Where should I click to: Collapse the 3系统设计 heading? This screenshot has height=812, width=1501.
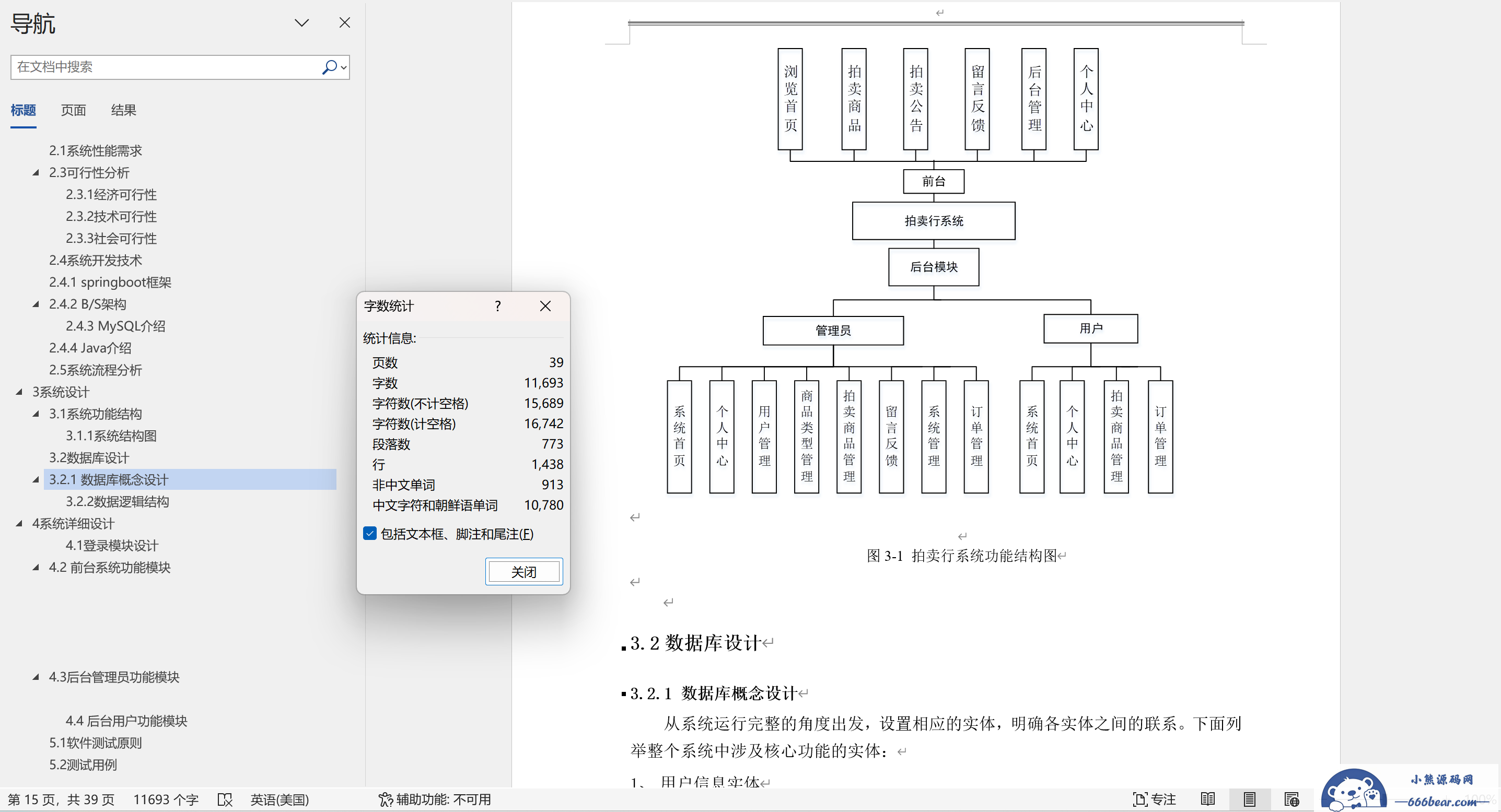click(19, 392)
